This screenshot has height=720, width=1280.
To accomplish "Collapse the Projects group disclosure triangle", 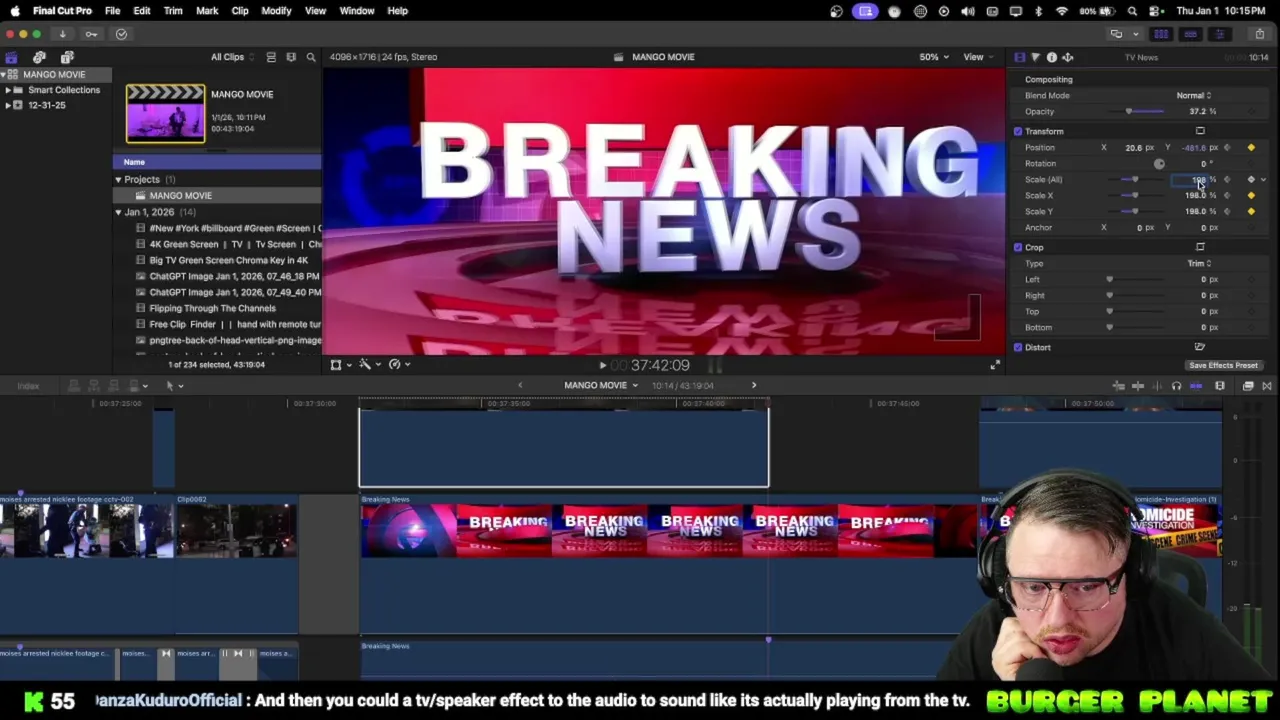I will point(118,180).
